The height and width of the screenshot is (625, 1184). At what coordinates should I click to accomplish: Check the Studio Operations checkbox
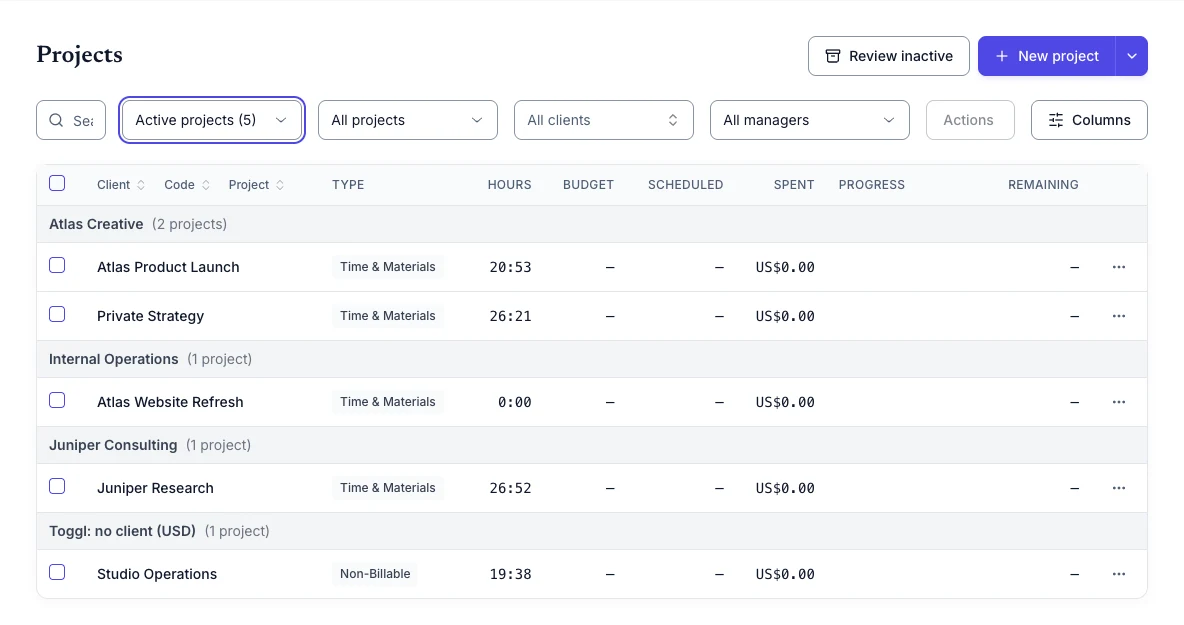(x=57, y=573)
